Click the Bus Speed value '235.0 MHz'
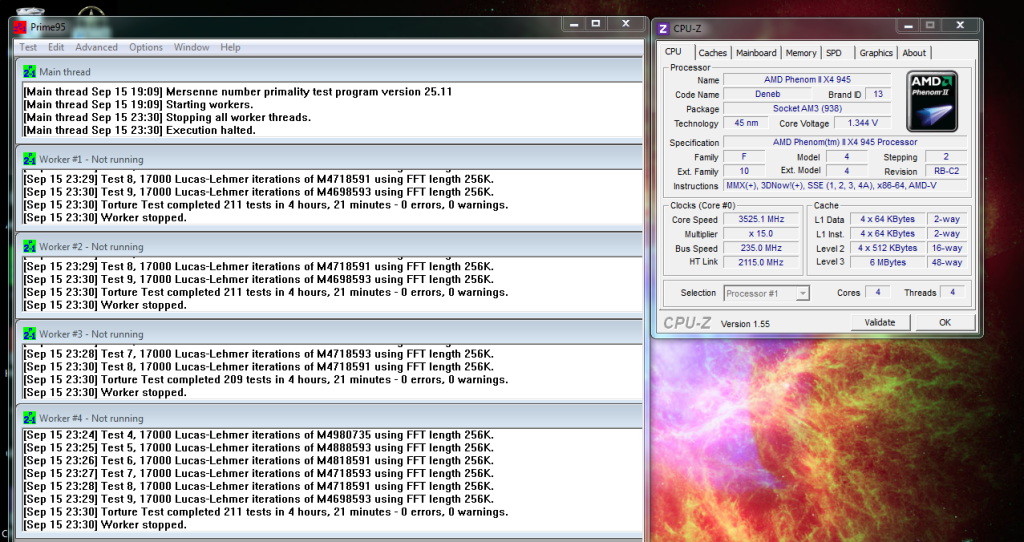This screenshot has width=1024, height=542. (x=761, y=248)
